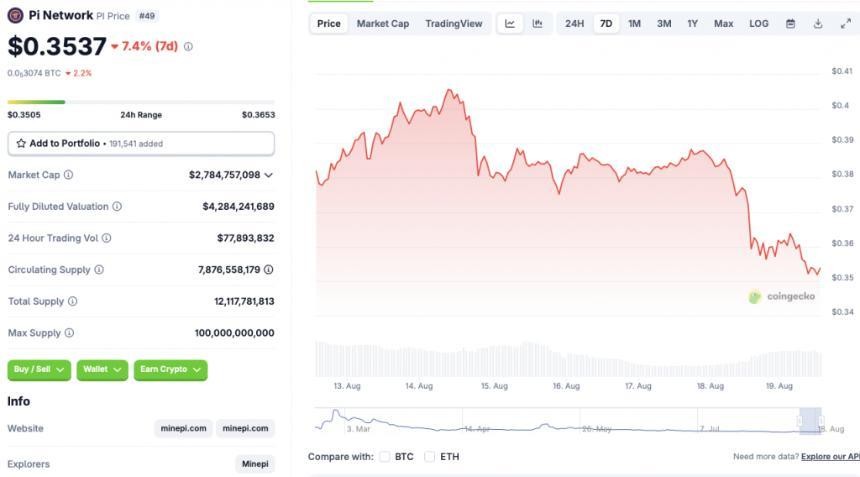Switch to the TradingView tab
The image size is (860, 477).
[x=453, y=23]
